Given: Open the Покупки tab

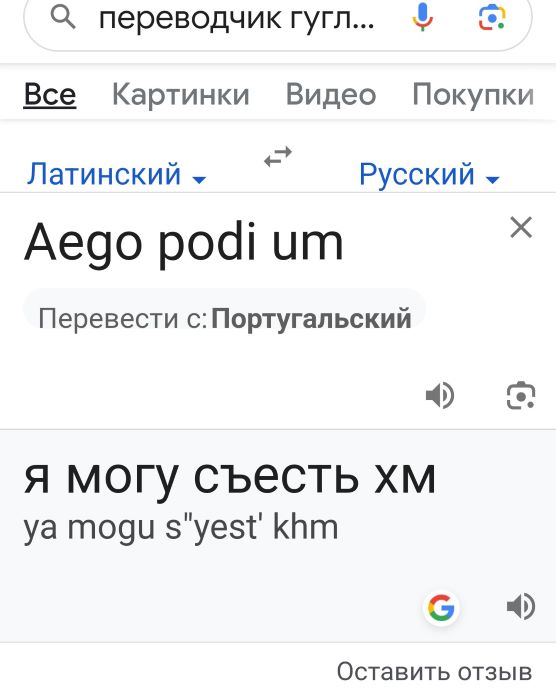Looking at the screenshot, I should (x=473, y=94).
